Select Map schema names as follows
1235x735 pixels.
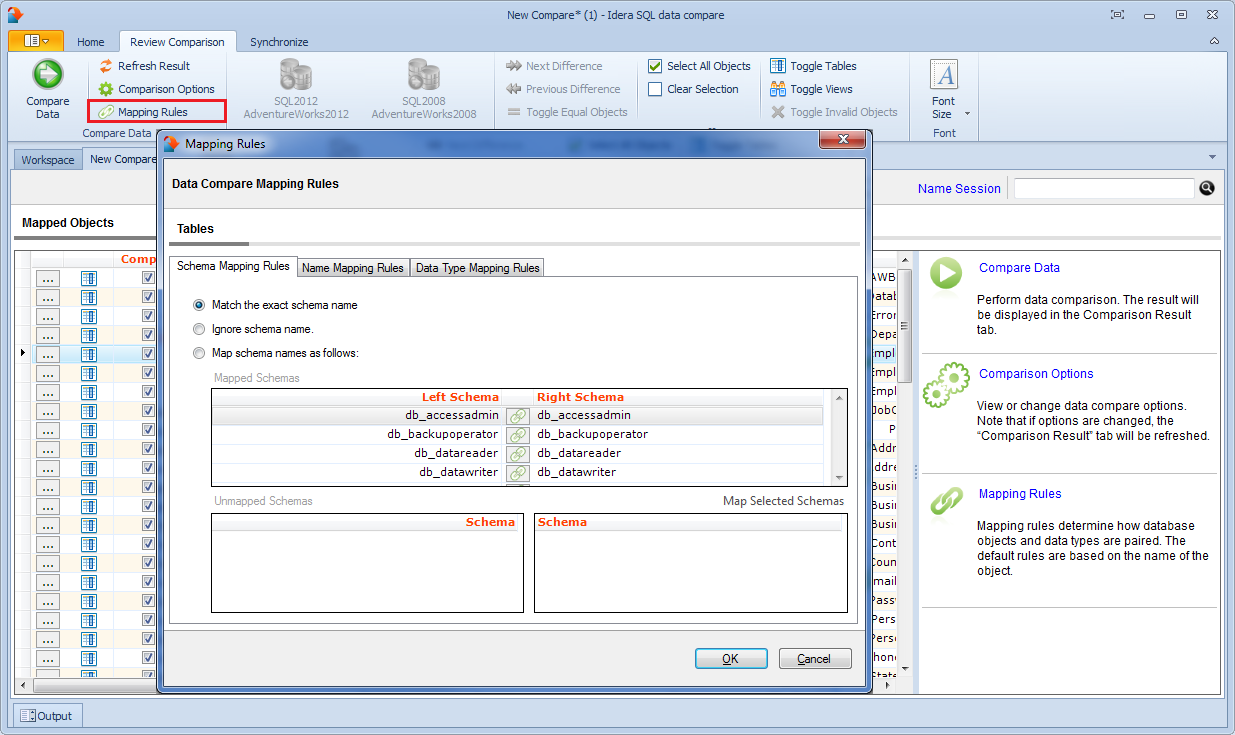tap(199, 353)
